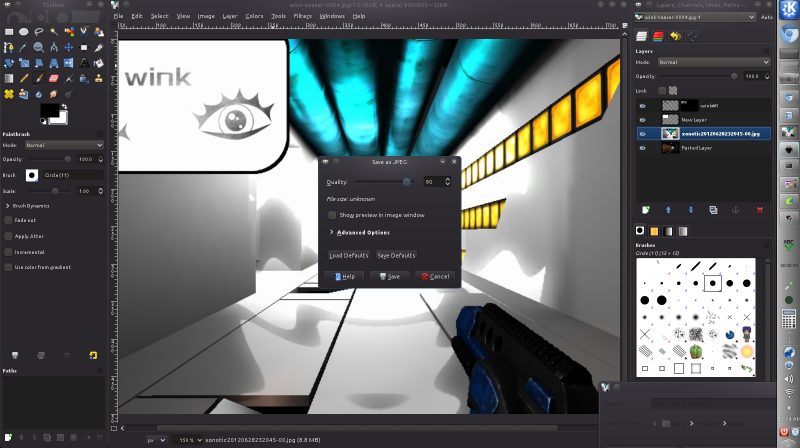The image size is (800, 448).
Task: Expand the Brush Dynamics section
Action: tap(7, 206)
